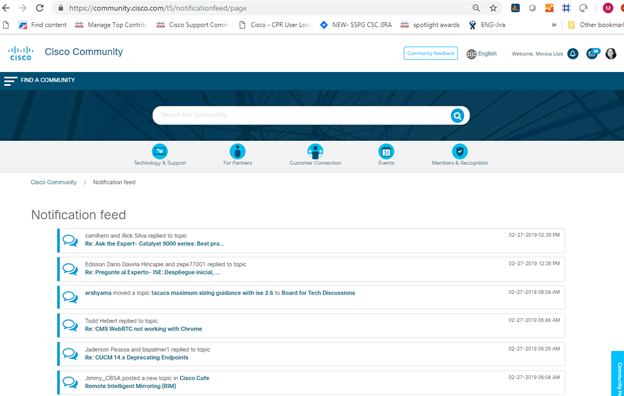Click the 02-27-2019 02:39 PM timestamp
The image size is (624, 396).
pyautogui.click(x=534, y=235)
